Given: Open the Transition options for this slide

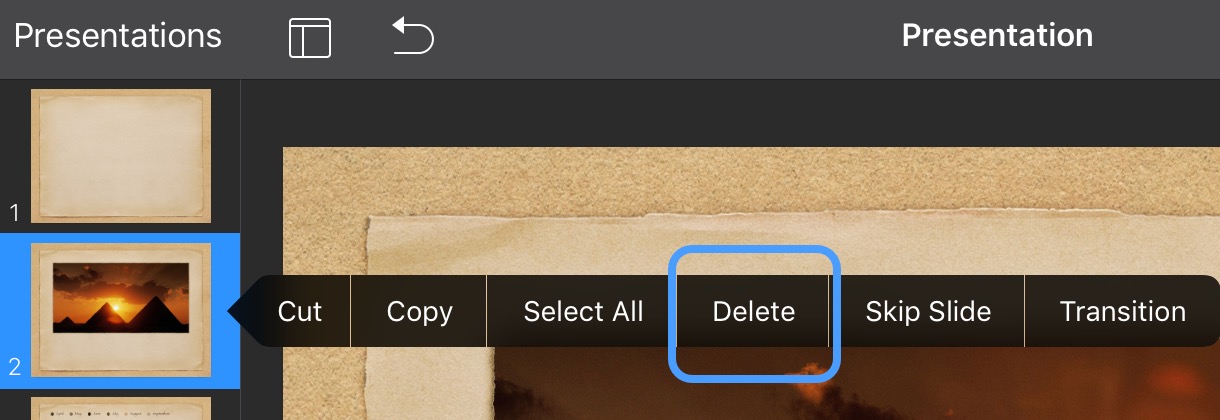Looking at the screenshot, I should 1122,311.
